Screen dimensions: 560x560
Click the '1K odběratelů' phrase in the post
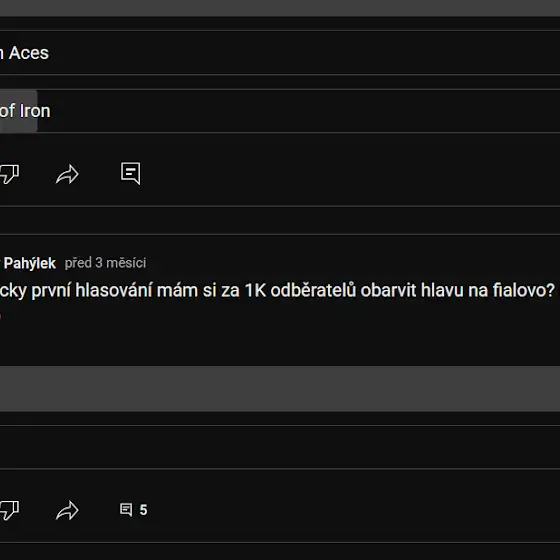click(301, 290)
